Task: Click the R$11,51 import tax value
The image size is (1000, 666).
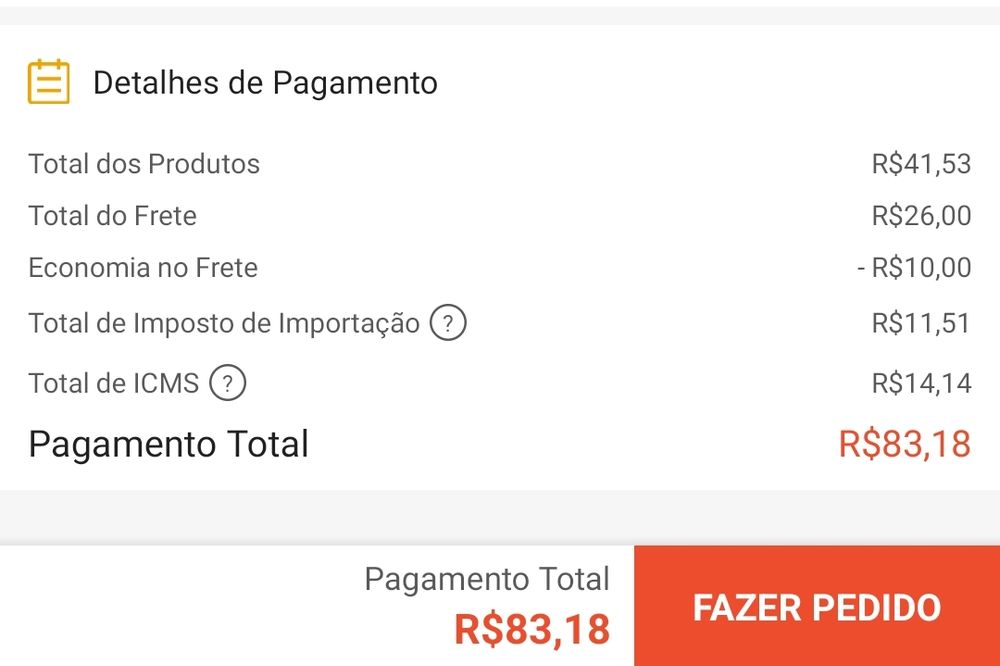Action: tap(920, 324)
